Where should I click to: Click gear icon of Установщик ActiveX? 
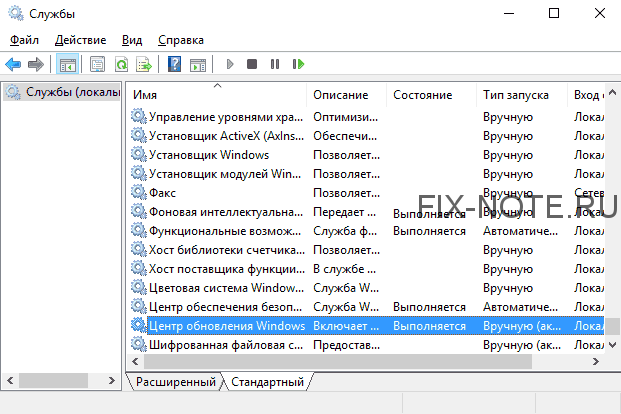pos(139,135)
